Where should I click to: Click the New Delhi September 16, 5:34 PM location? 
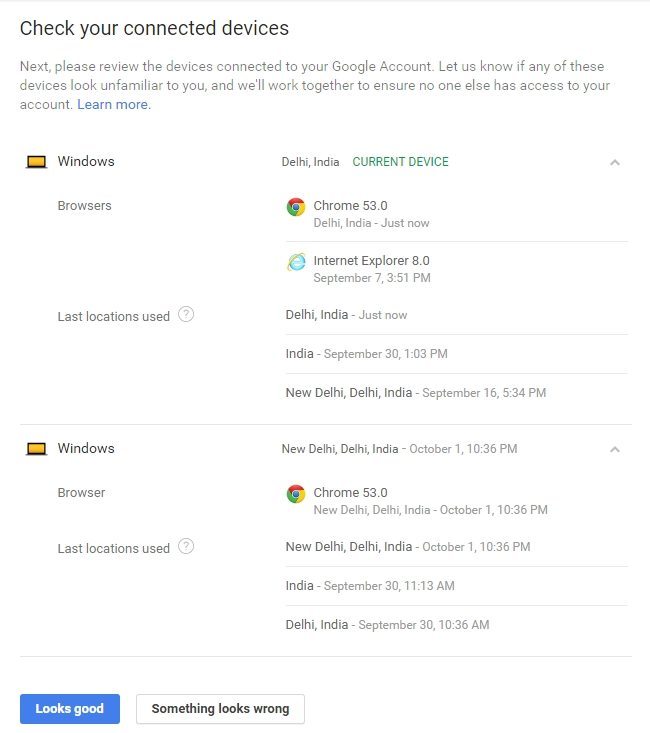click(x=416, y=393)
